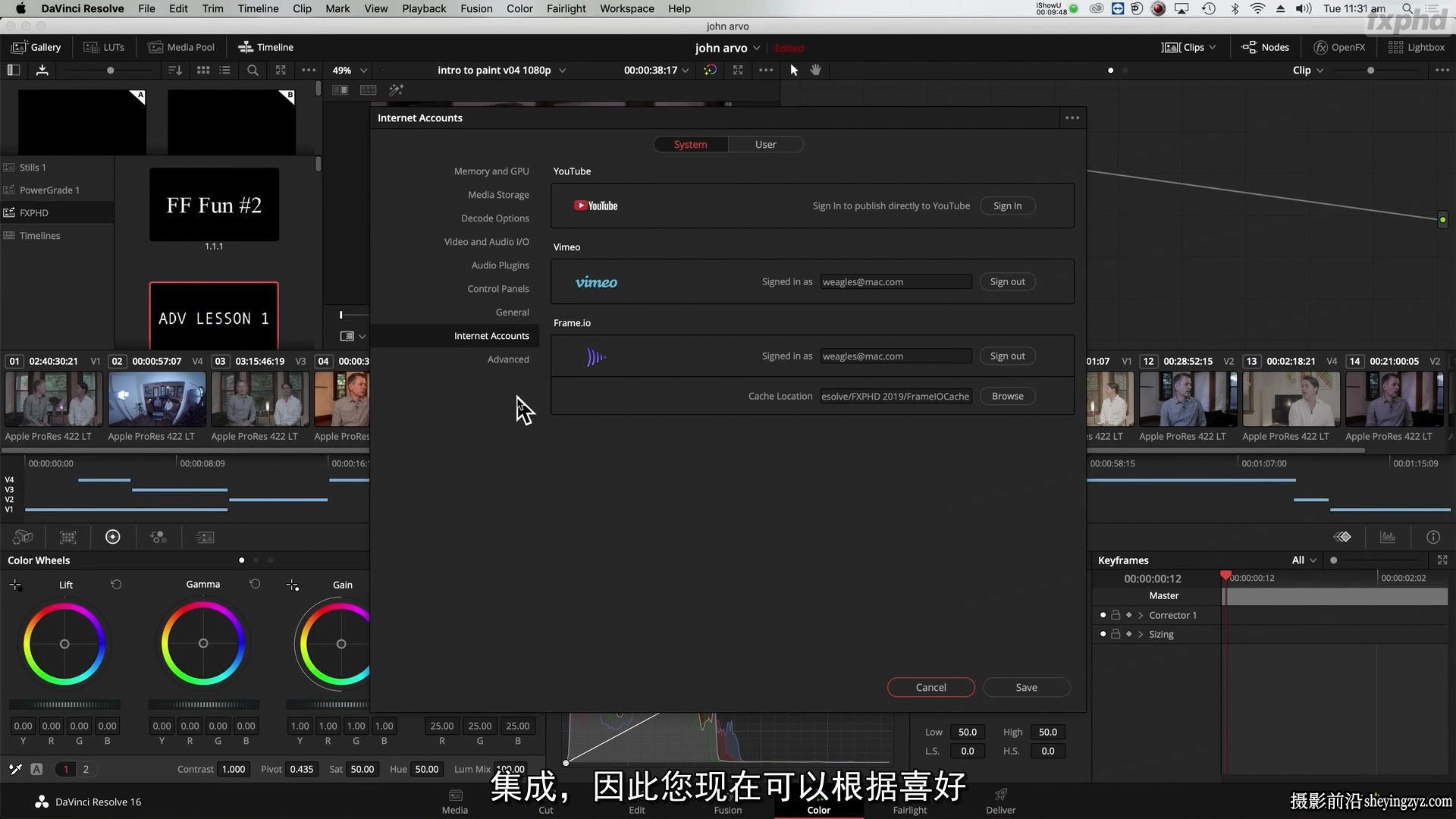
Task: Select color wheels page 1
Action: (66, 769)
